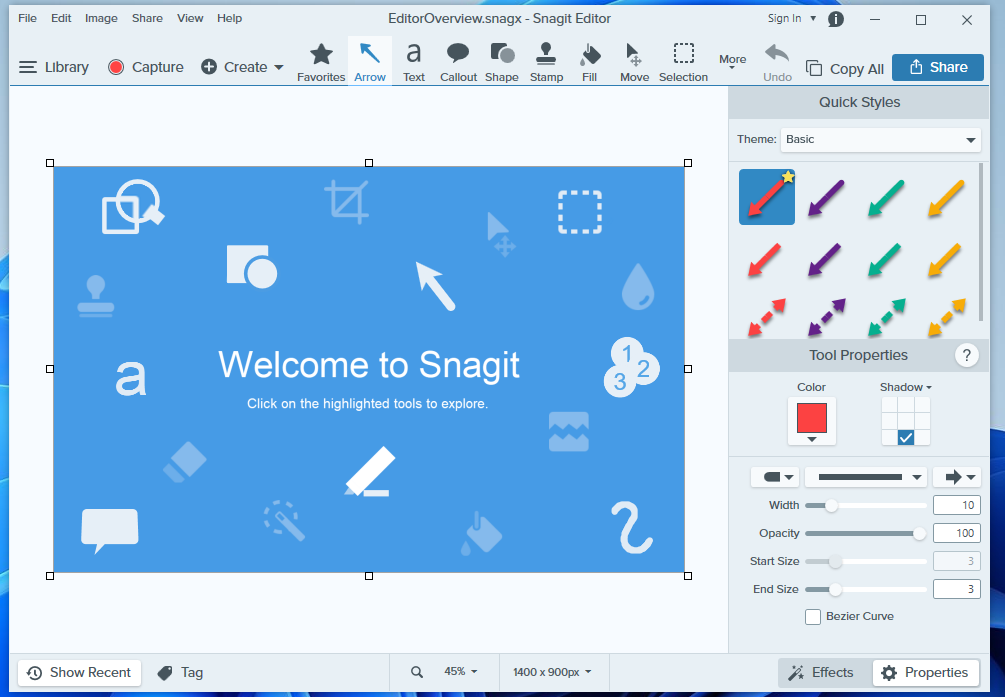Choose the green dashed double arrow style
This screenshot has width=1005, height=697.
[x=886, y=317]
